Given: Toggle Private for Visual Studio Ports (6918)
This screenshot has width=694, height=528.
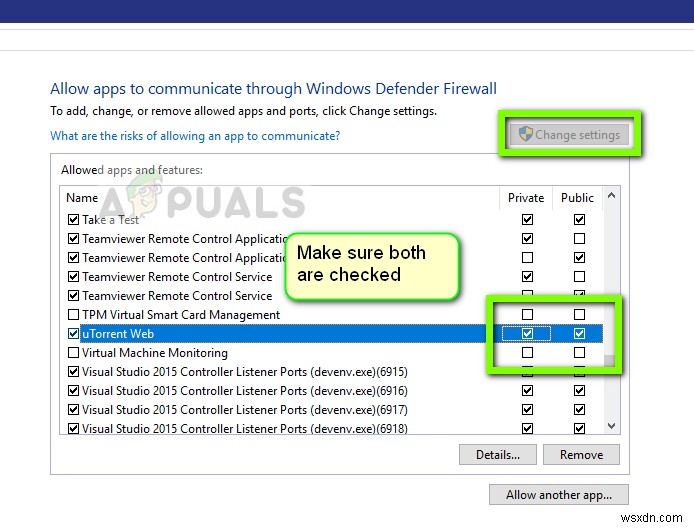Looking at the screenshot, I should (527, 428).
